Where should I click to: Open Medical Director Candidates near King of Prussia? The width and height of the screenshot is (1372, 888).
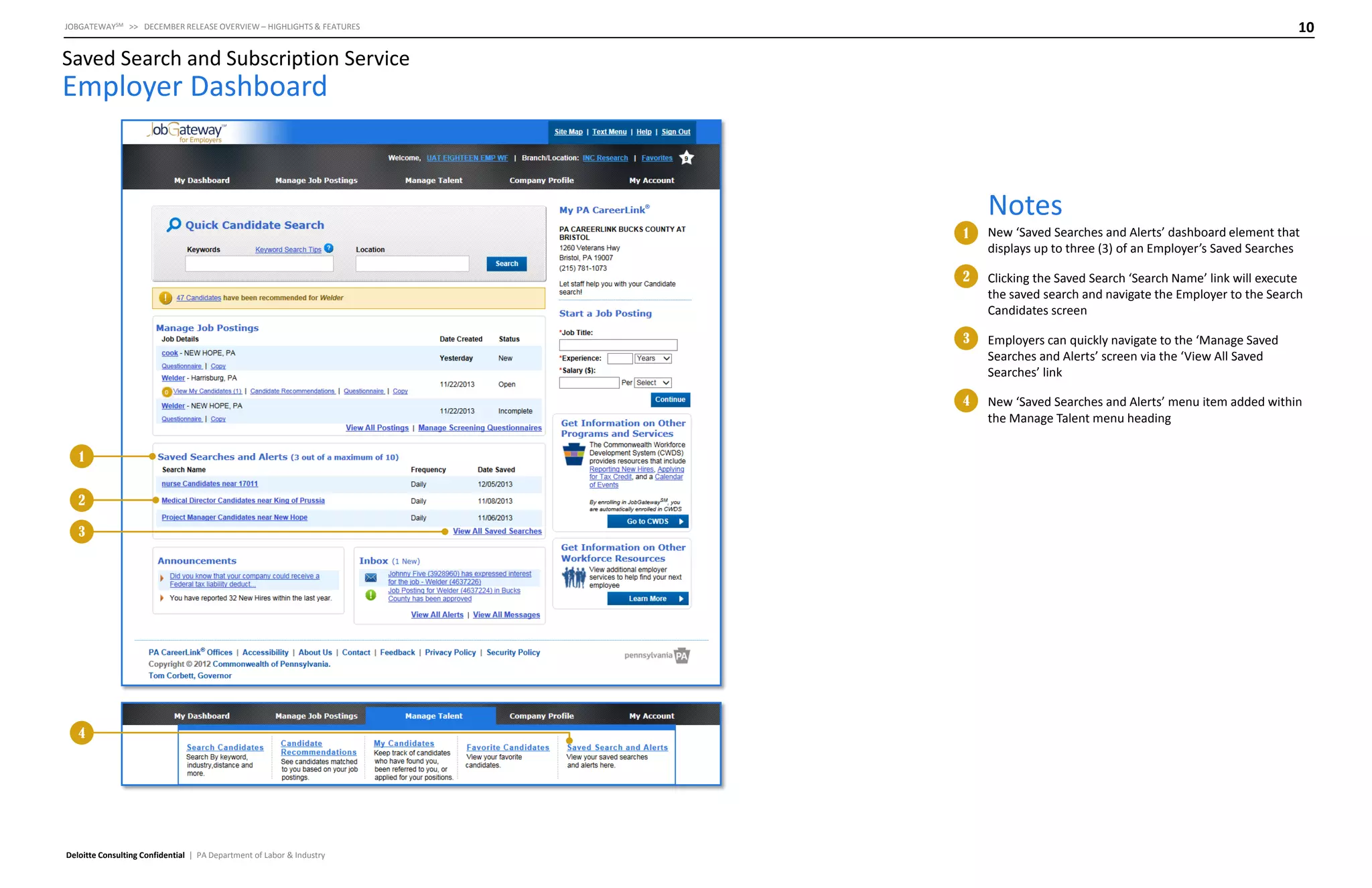[x=243, y=501]
